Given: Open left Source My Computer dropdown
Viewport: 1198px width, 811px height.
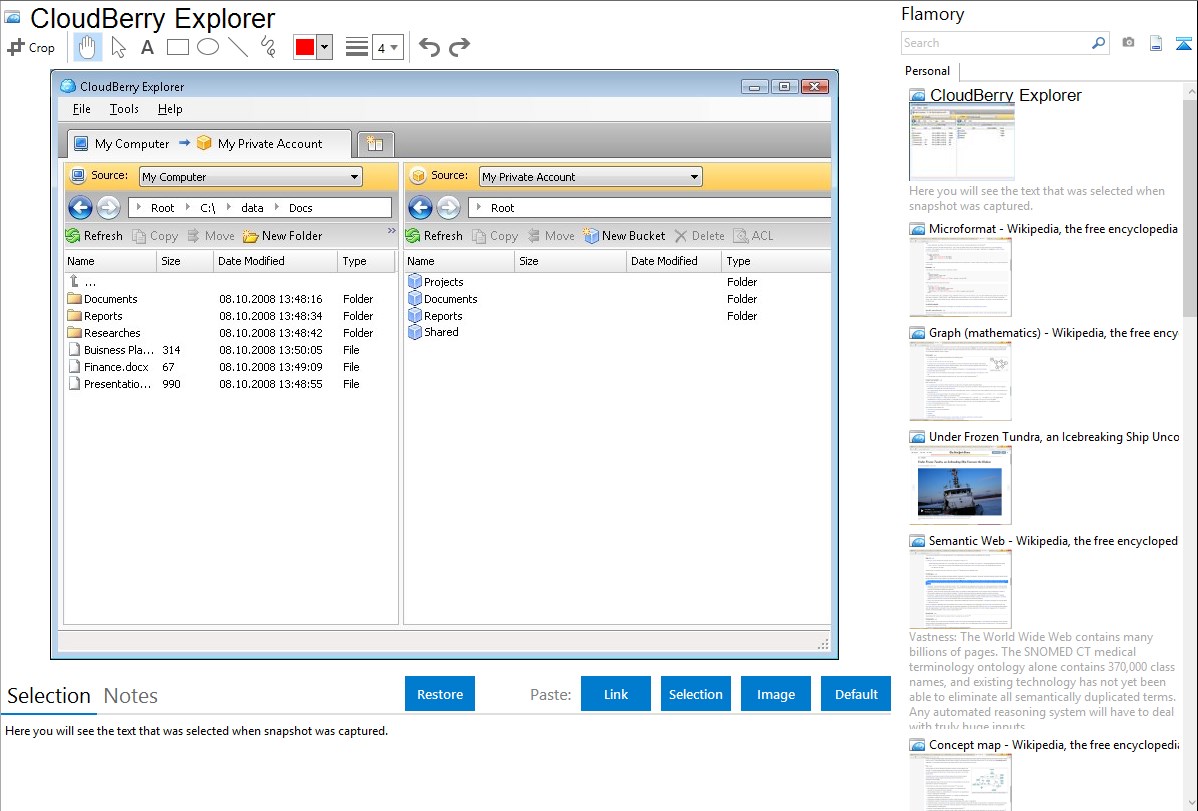Looking at the screenshot, I should point(251,177).
